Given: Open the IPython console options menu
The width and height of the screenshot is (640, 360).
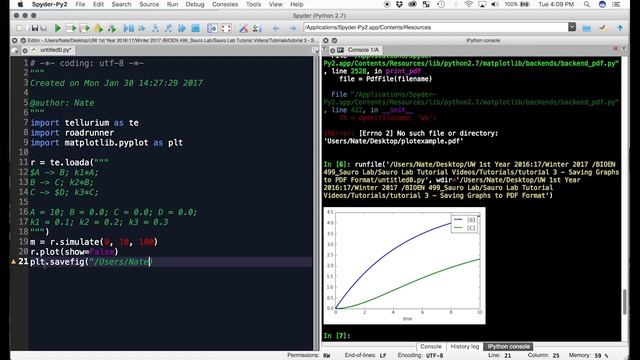Looking at the screenshot, I should pyautogui.click(x=624, y=49).
